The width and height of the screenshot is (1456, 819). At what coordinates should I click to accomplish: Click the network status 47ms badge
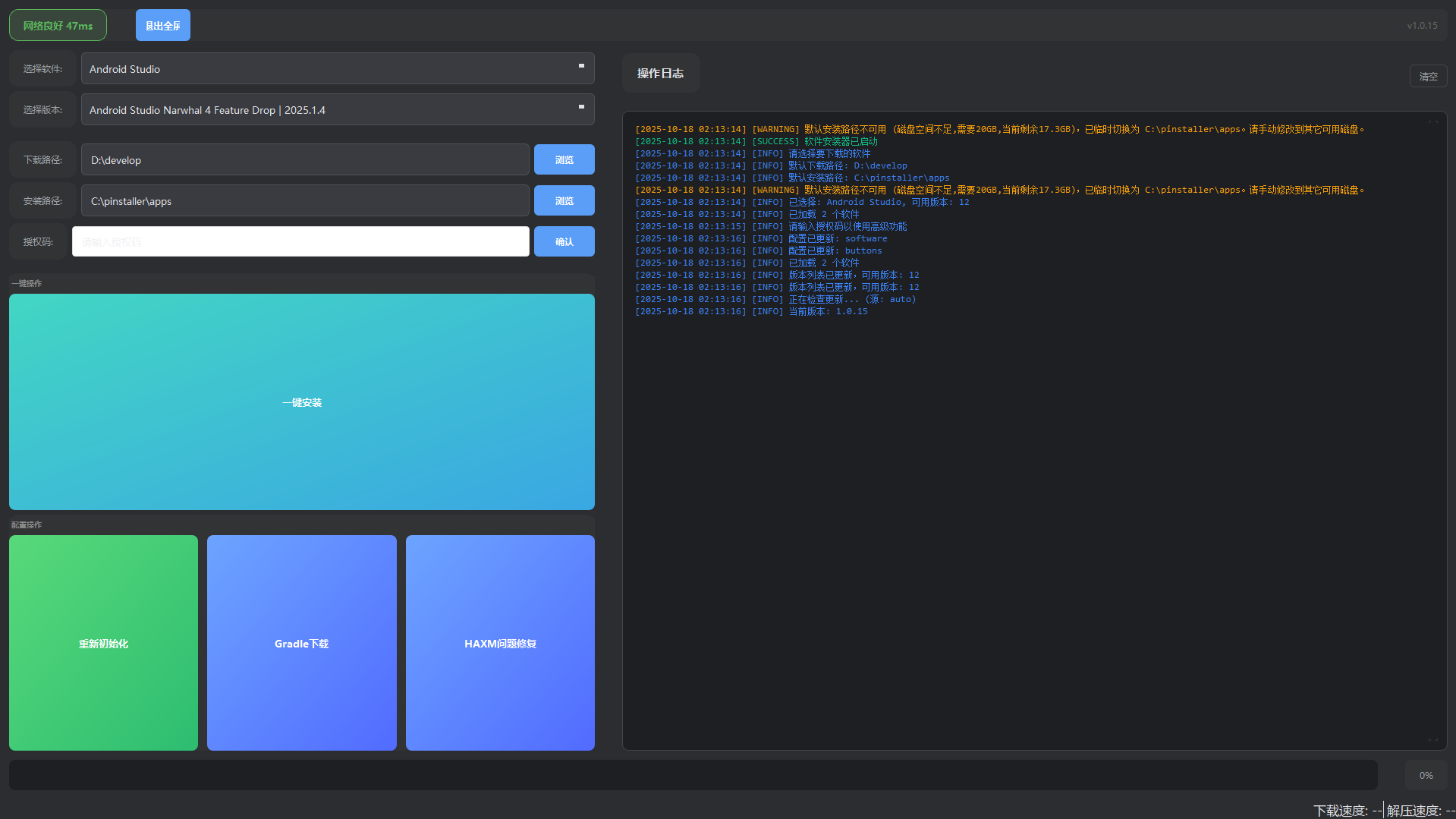pos(58,26)
